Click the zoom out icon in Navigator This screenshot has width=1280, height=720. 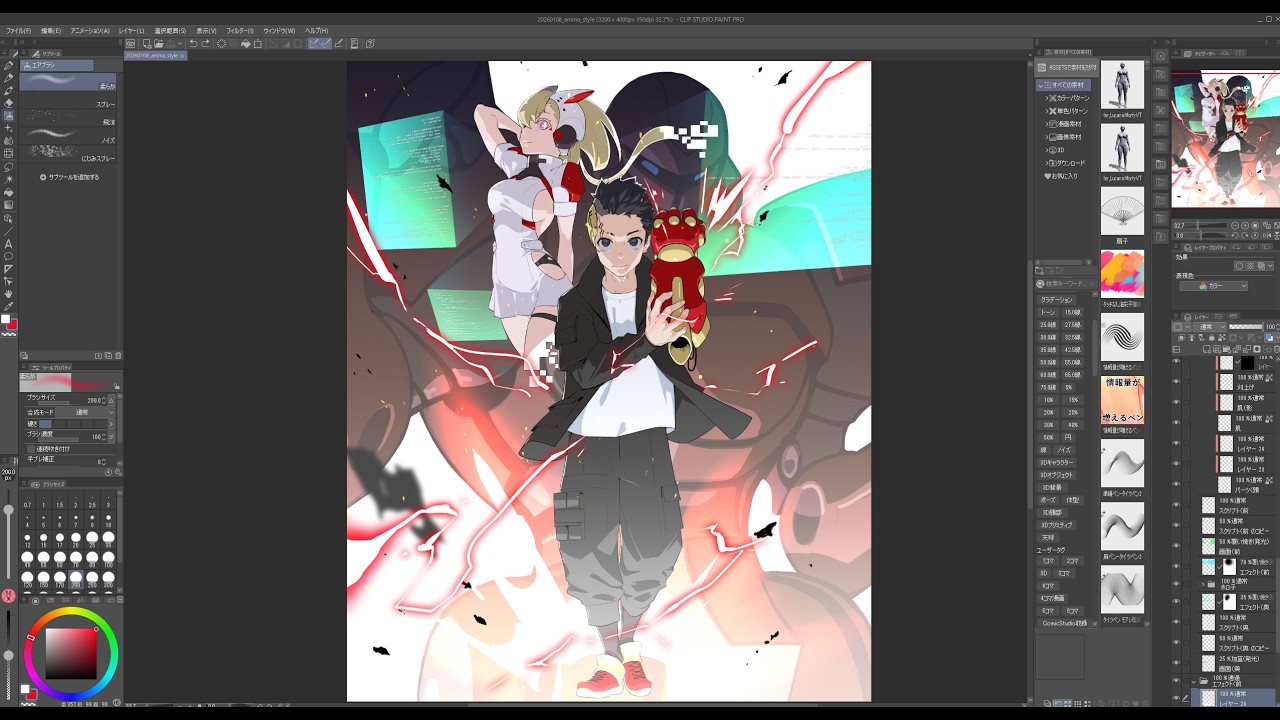[1236, 226]
